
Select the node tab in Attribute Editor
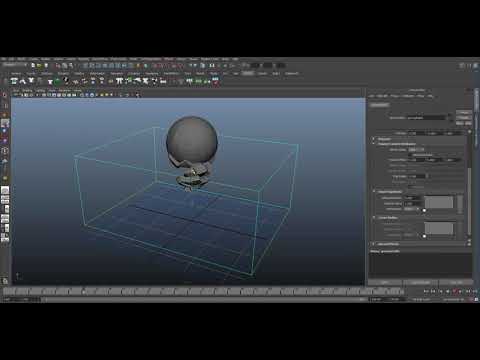tap(379, 105)
